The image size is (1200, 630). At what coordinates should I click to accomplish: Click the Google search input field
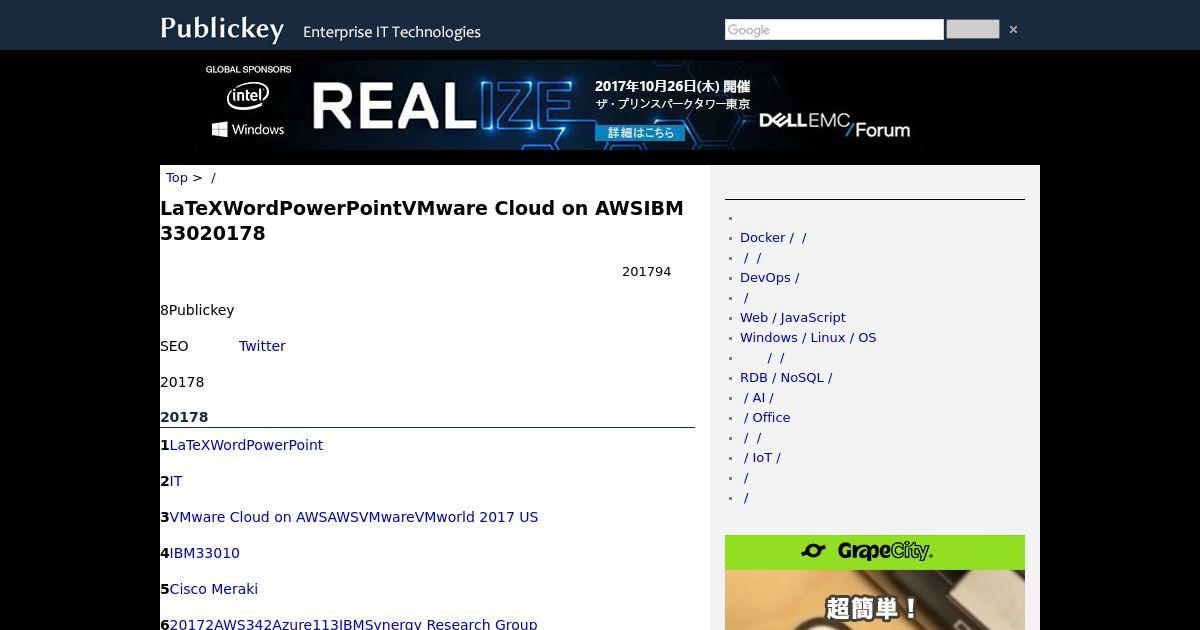click(834, 30)
